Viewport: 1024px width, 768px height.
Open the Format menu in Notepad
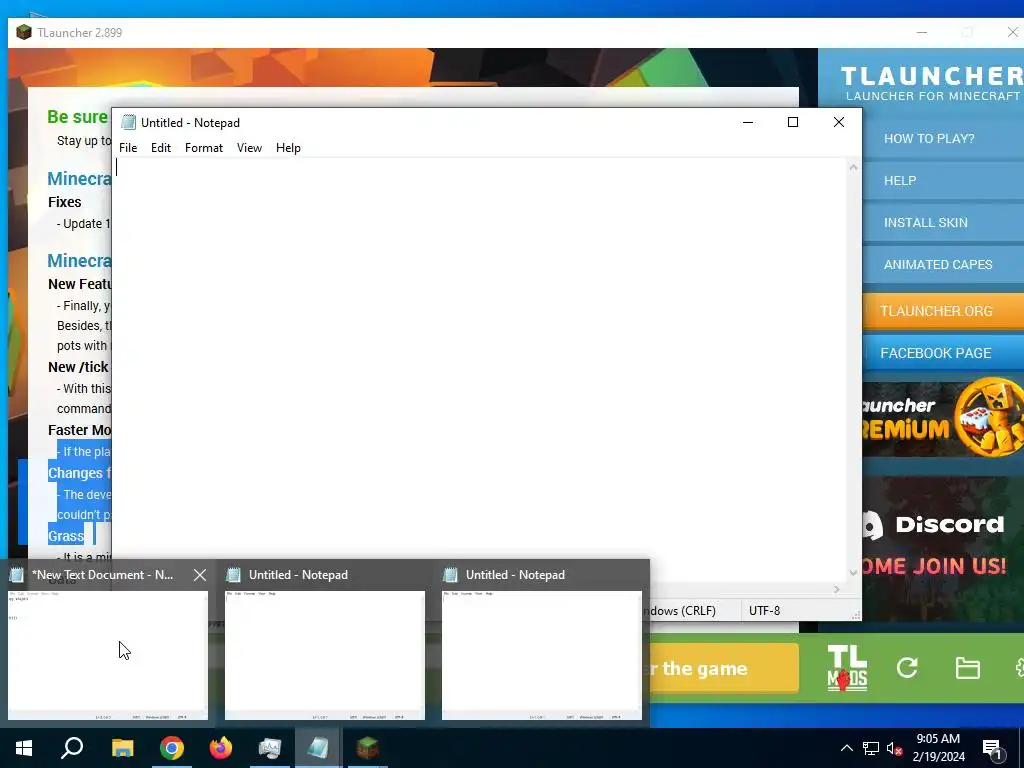tap(204, 148)
